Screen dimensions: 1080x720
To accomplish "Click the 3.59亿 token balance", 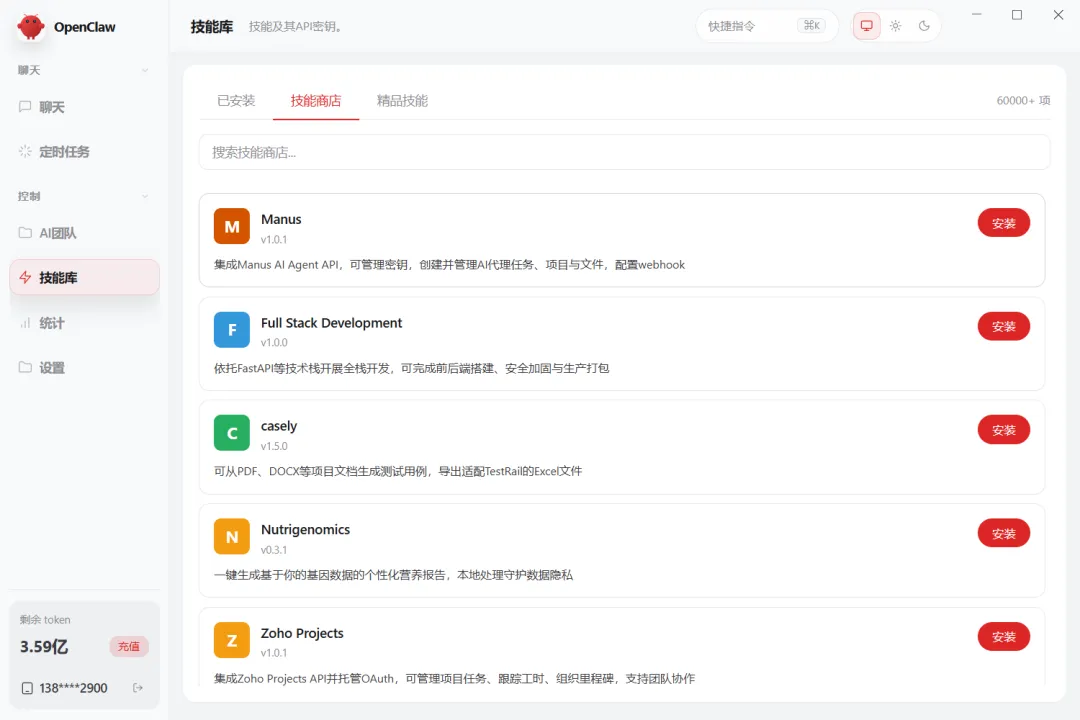I will (44, 646).
